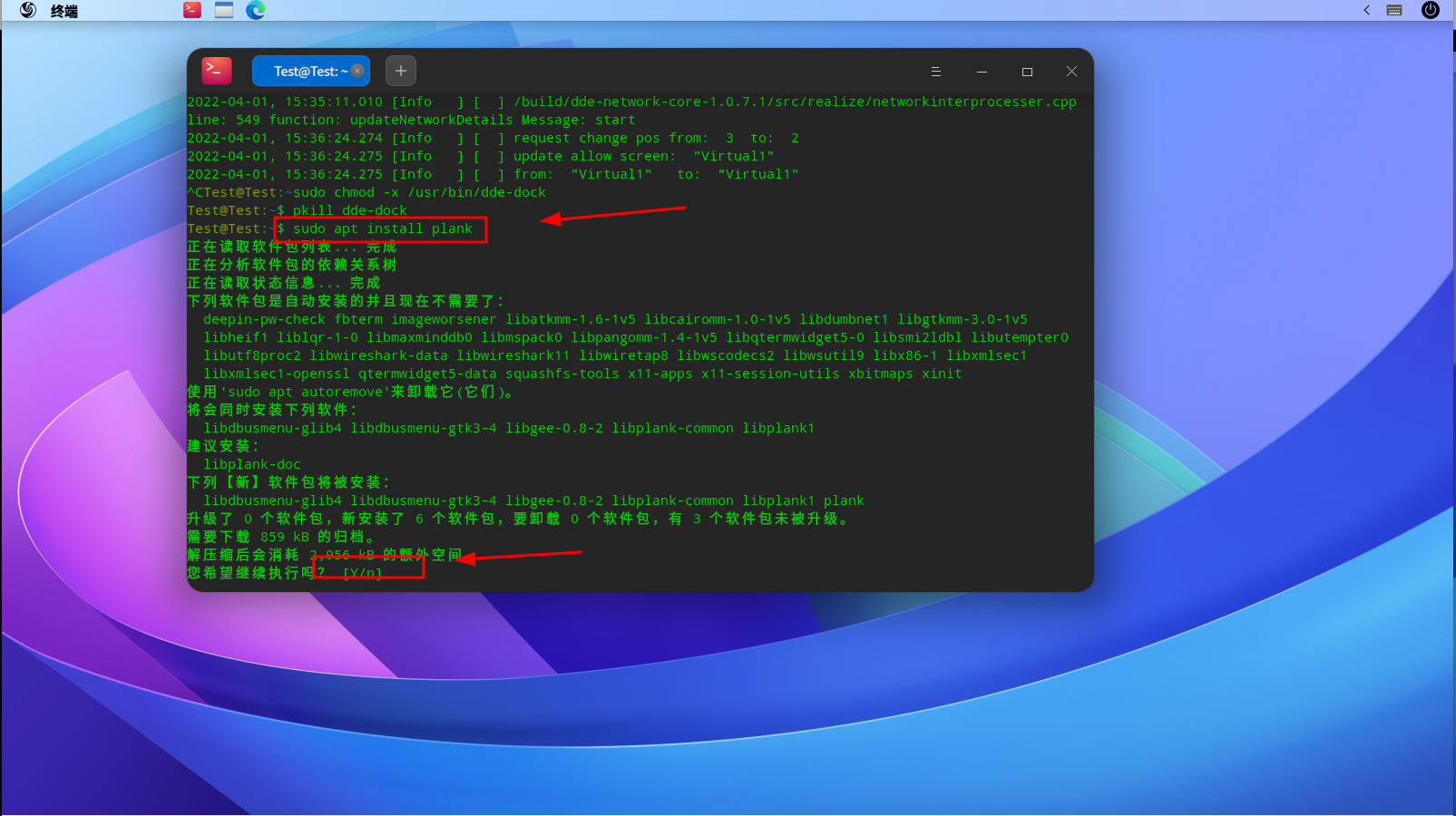
Task: Maximize the terminal window
Action: point(1027,72)
